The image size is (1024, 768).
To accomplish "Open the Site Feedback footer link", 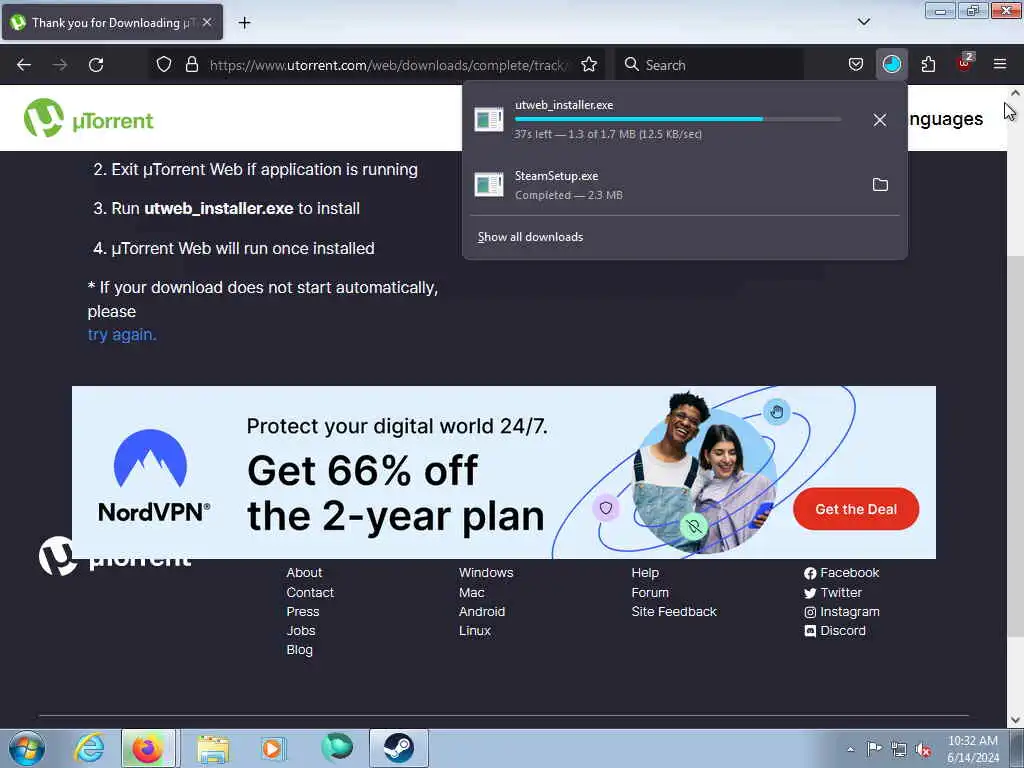I will (674, 612).
